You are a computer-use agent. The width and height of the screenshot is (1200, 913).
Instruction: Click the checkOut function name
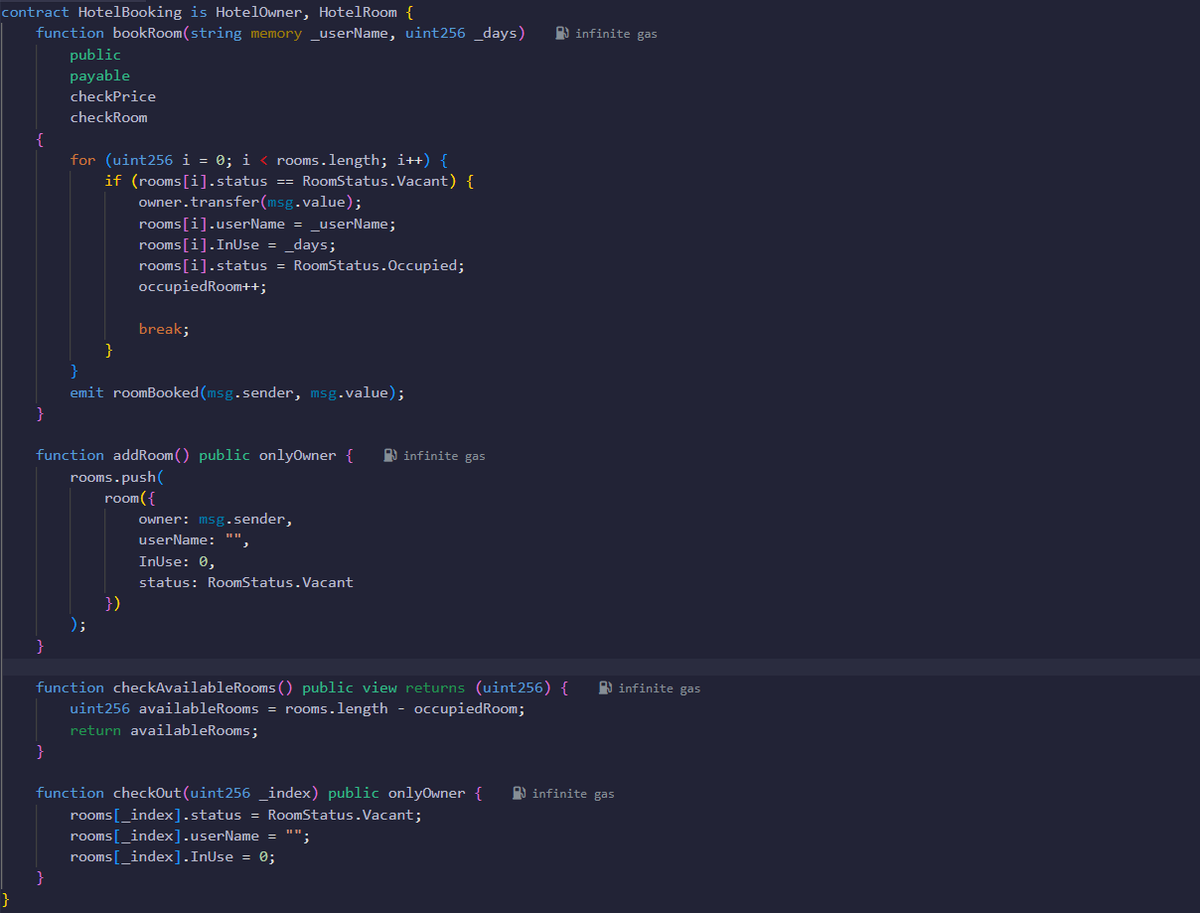(147, 793)
